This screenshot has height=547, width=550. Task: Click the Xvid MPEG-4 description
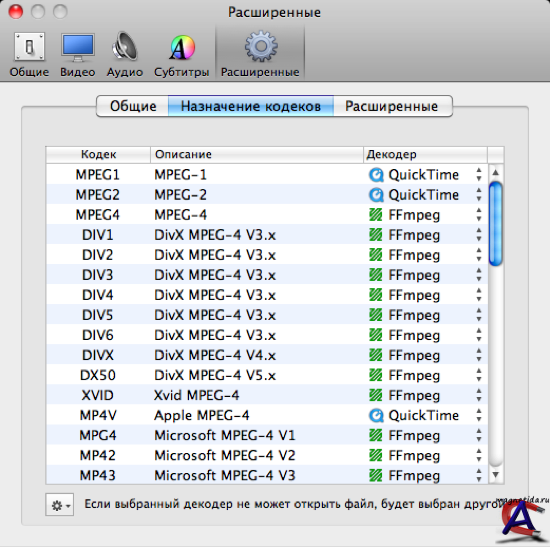tap(196, 395)
